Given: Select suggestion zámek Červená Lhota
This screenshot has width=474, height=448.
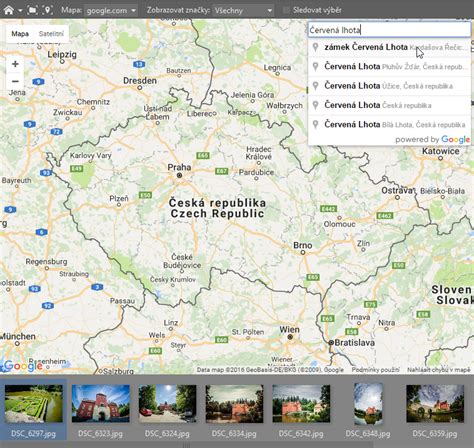Looking at the screenshot, I should point(389,47).
